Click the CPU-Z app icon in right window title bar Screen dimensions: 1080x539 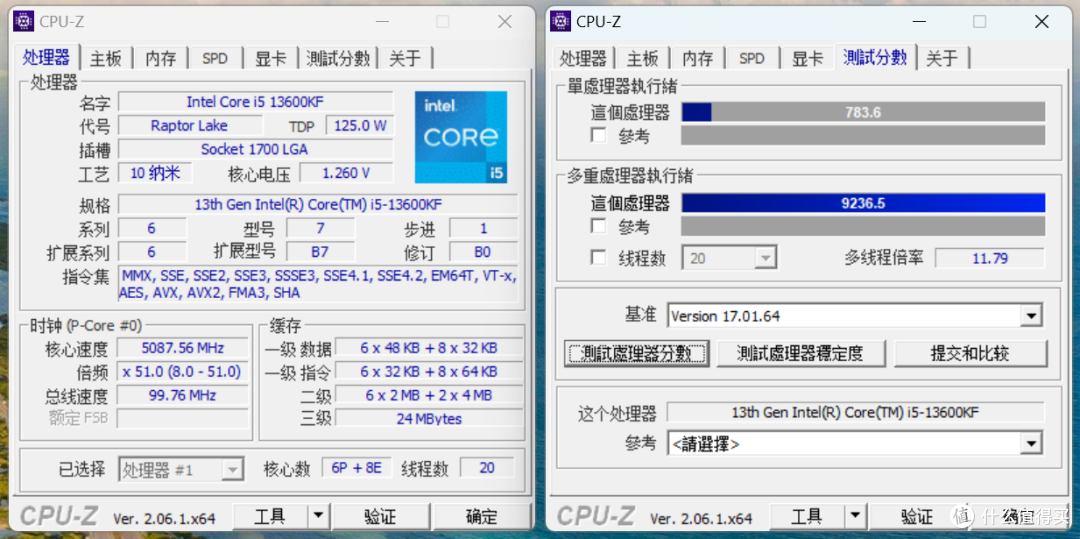[560, 21]
